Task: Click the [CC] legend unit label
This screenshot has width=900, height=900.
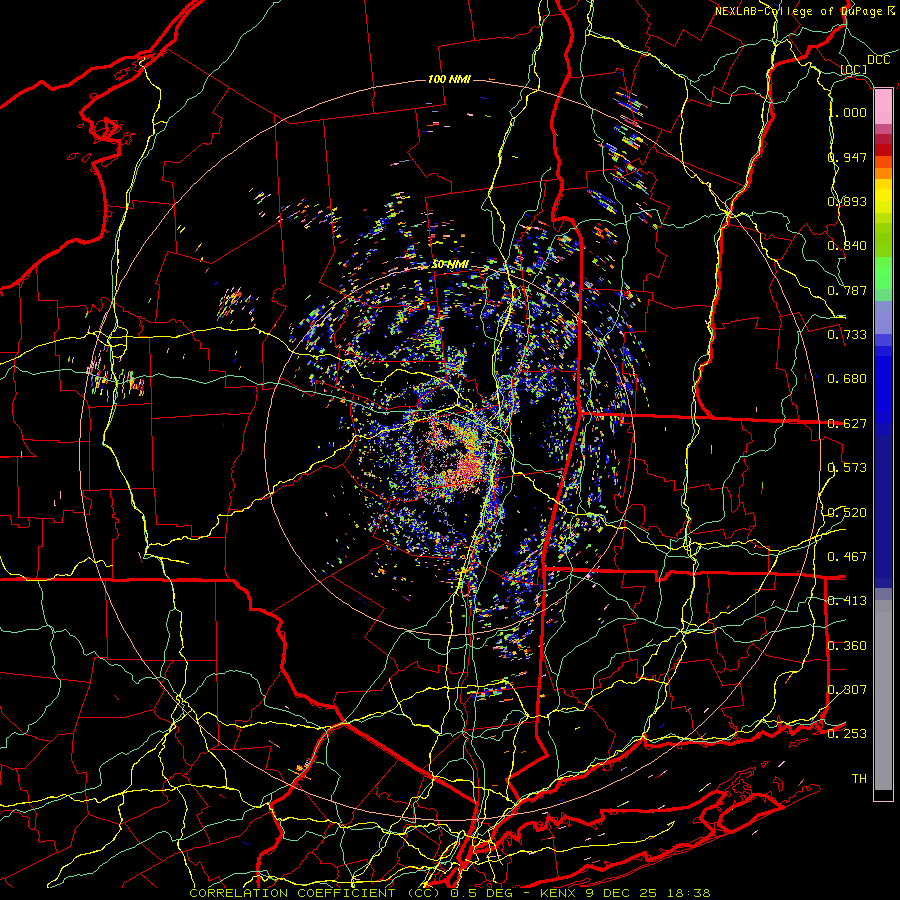Action: tap(854, 69)
